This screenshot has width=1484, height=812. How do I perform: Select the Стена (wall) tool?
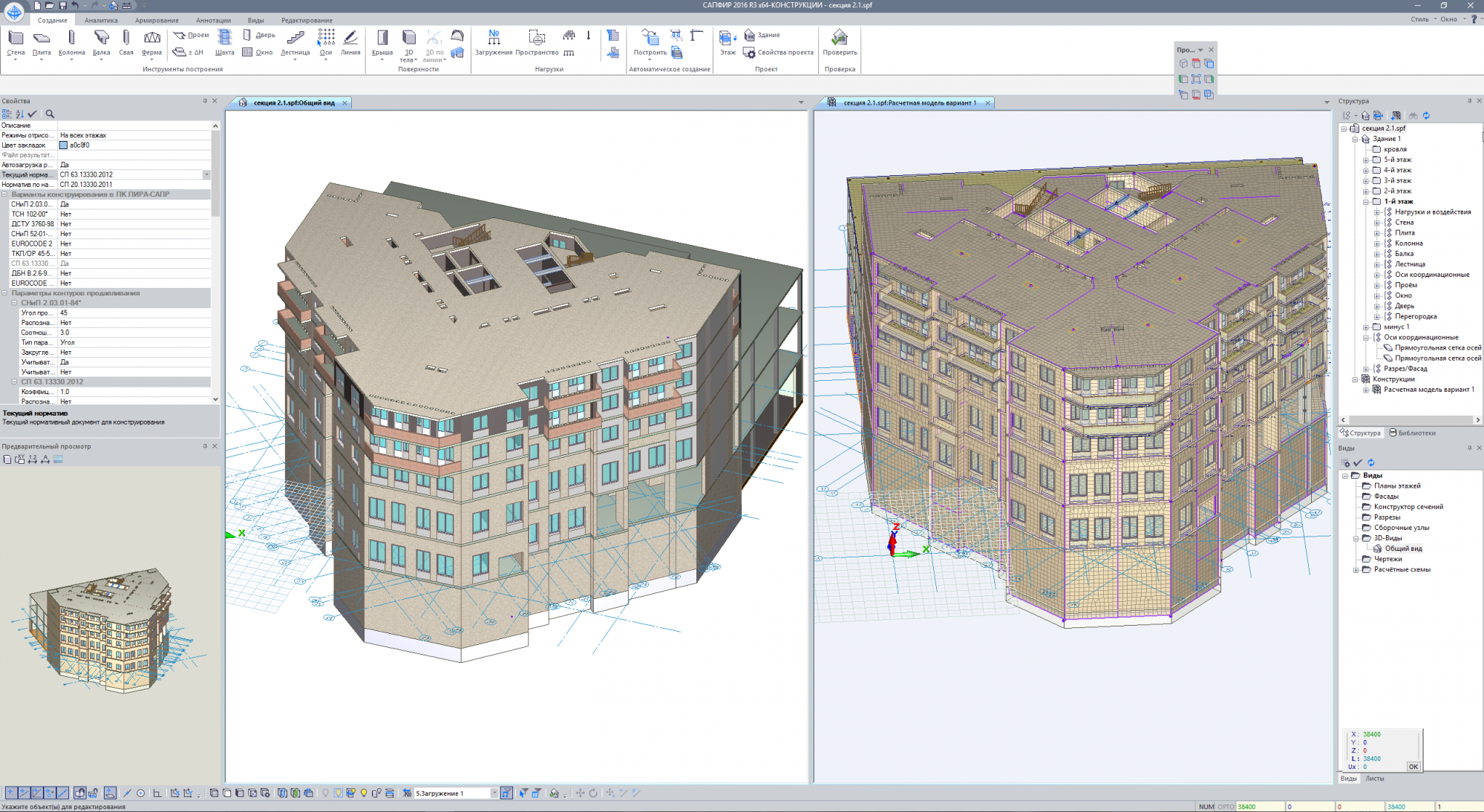click(x=16, y=42)
